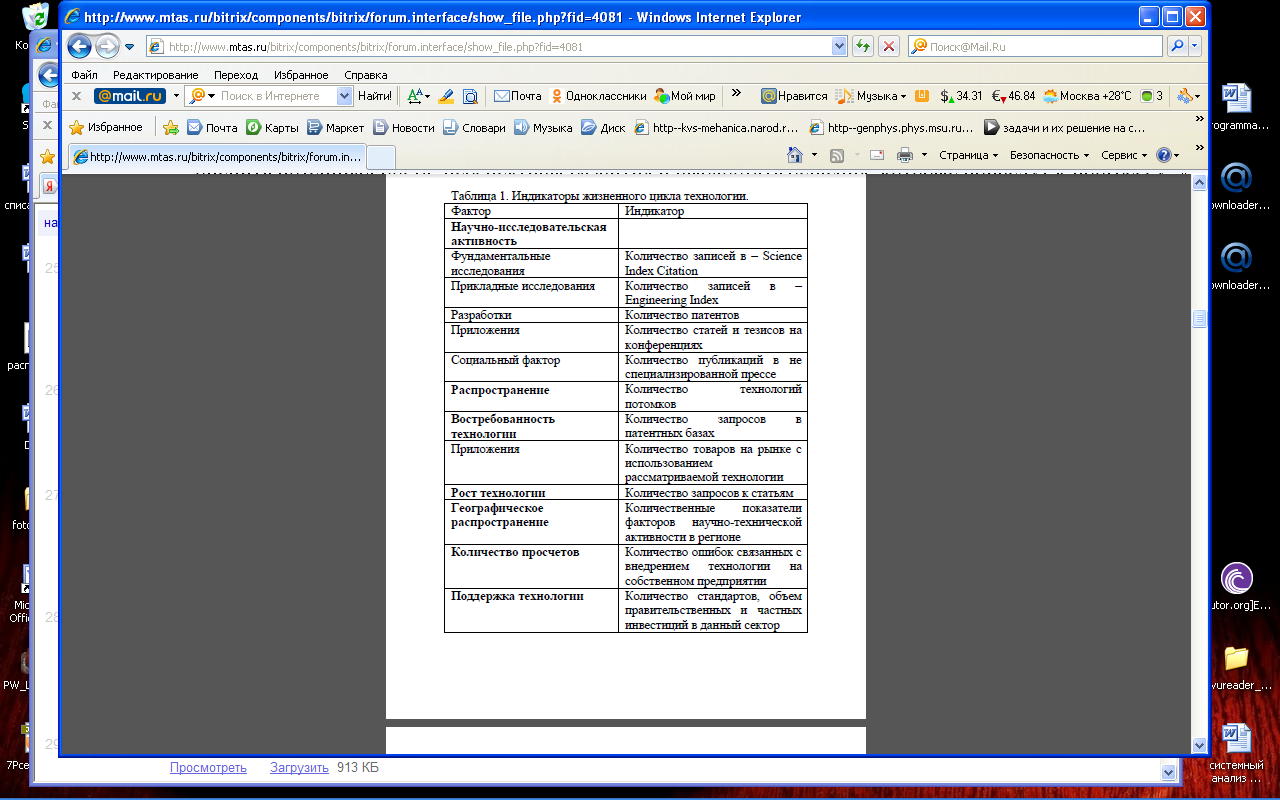The width and height of the screenshot is (1280, 800).
Task: Click the address bar URL field
Action: point(488,47)
